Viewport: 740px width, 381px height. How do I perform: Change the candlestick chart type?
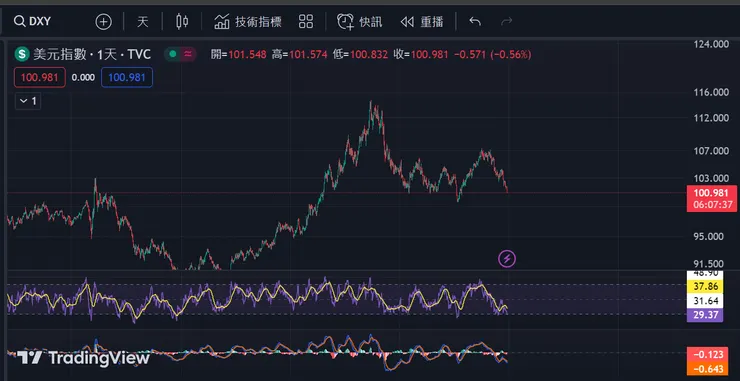point(182,21)
